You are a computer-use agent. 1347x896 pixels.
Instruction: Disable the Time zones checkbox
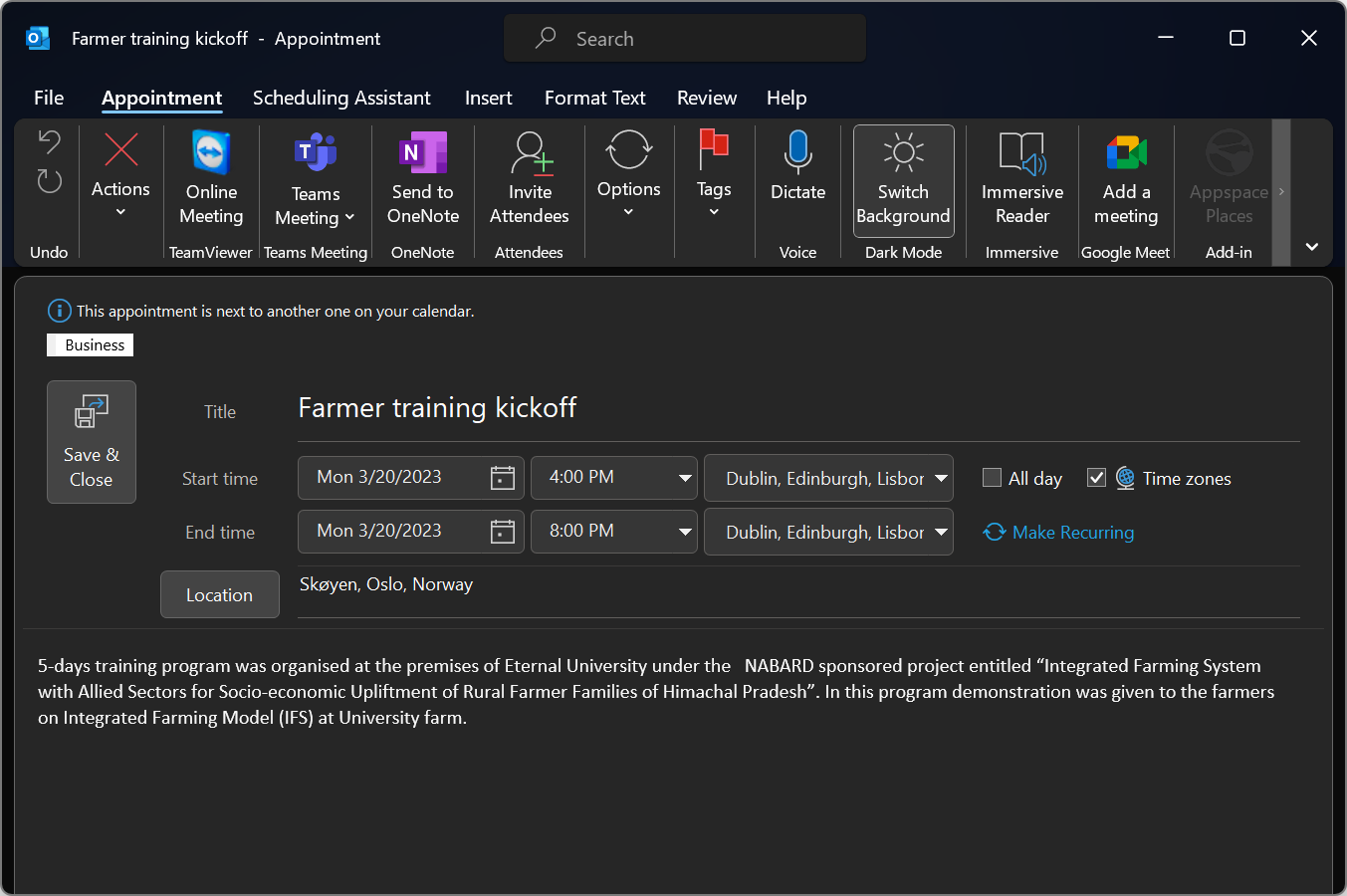(1096, 478)
